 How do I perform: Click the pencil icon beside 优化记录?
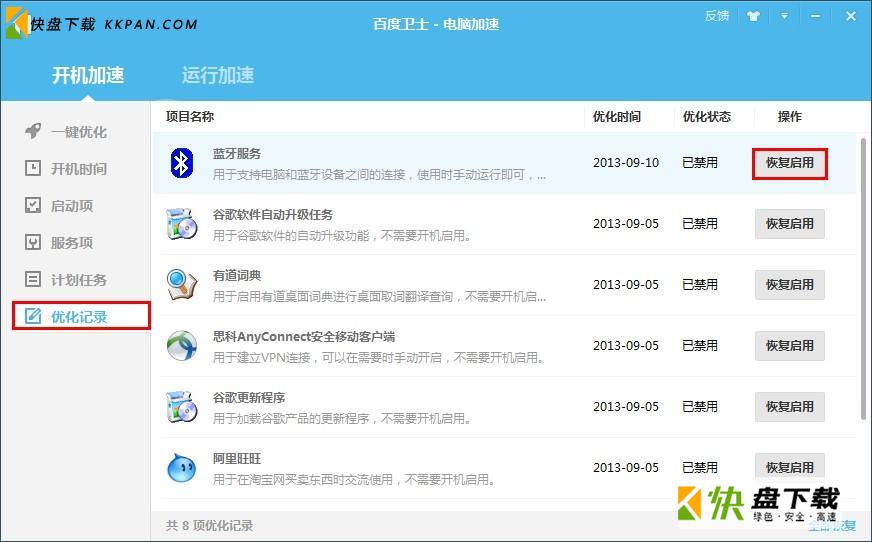(x=33, y=316)
